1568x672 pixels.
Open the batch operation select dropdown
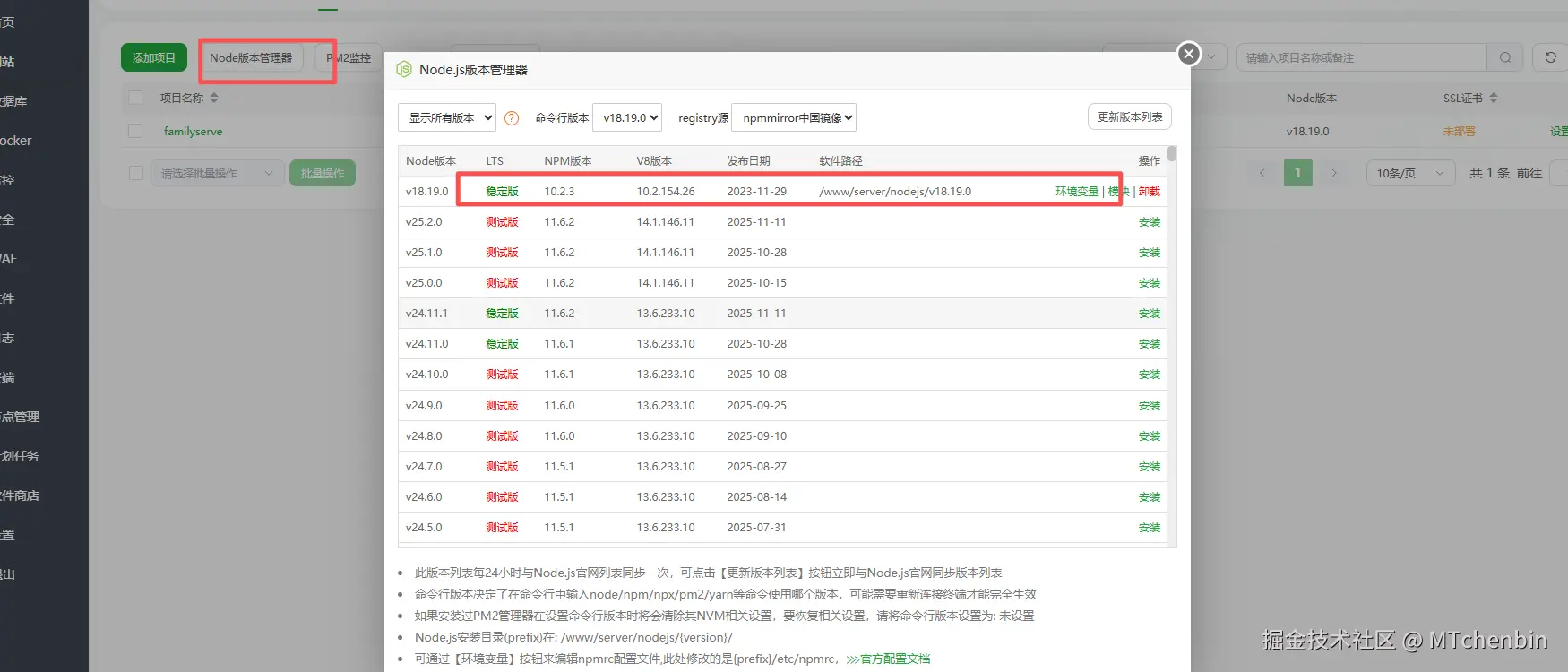coord(218,173)
